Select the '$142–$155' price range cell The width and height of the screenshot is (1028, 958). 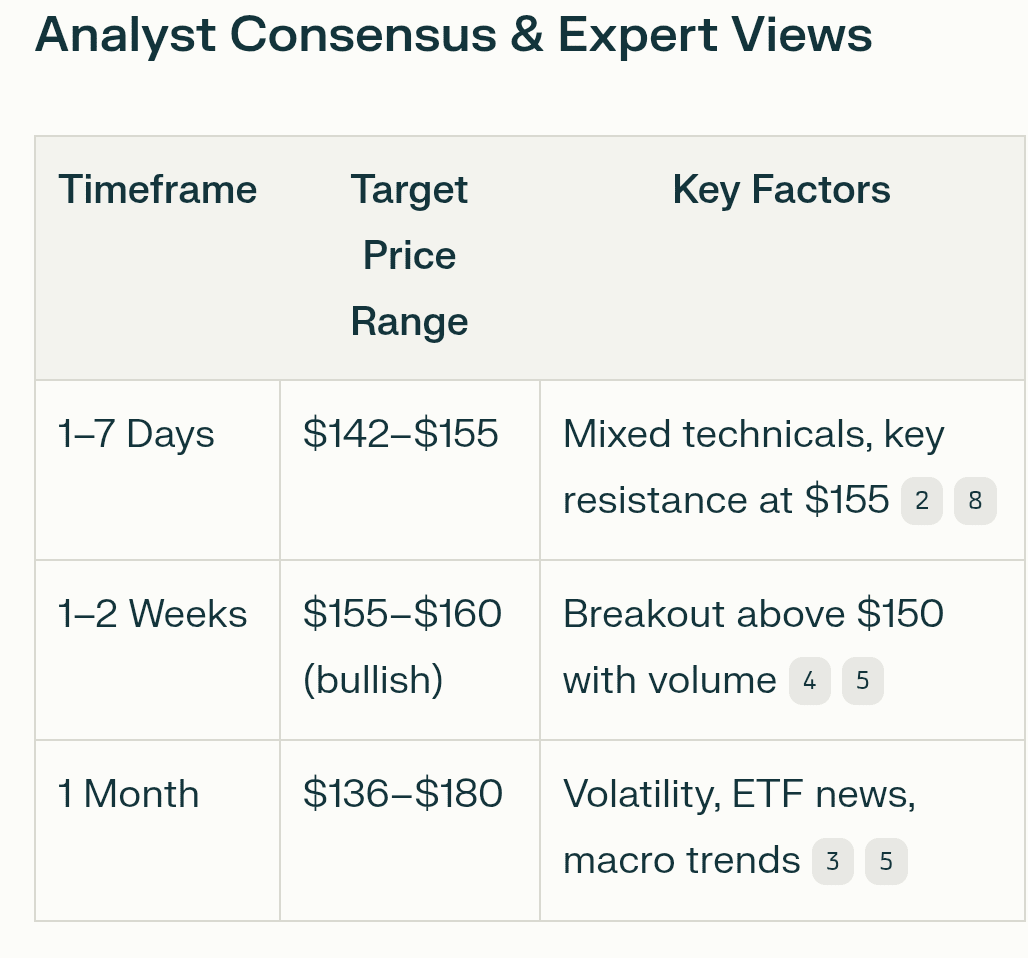pos(400,434)
